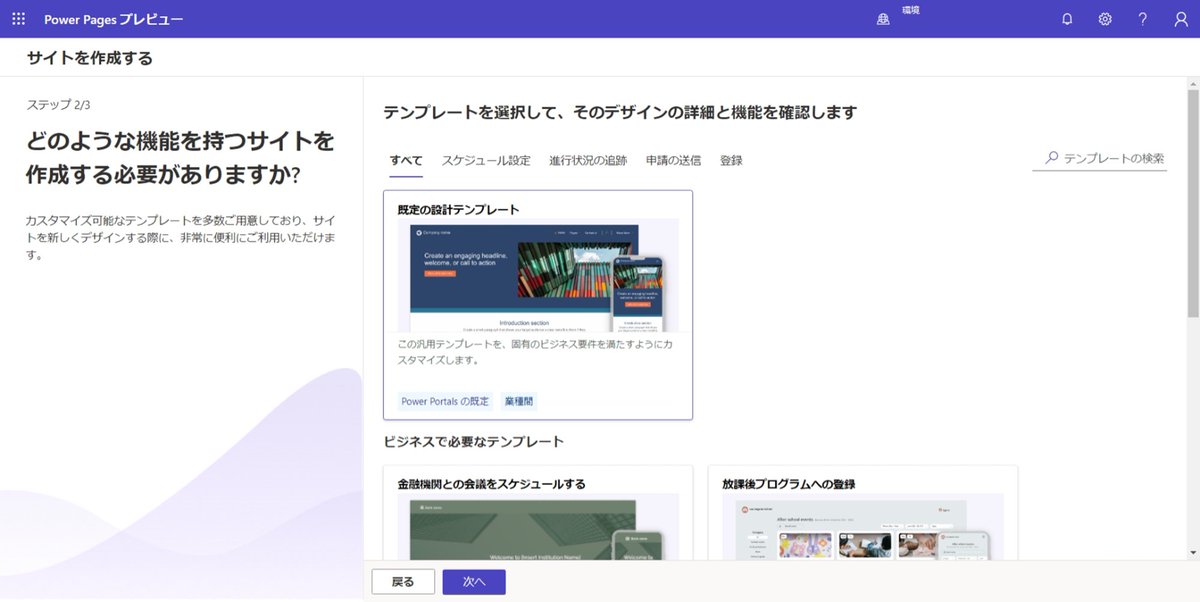
Task: Select the 既定の設計テンプレート card
Action: click(x=538, y=304)
